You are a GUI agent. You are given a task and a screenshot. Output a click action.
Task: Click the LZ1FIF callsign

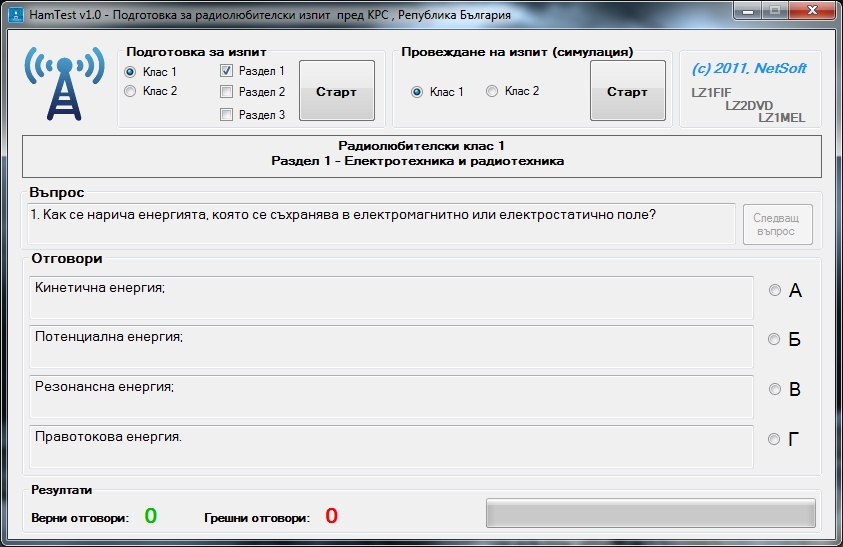tap(711, 93)
